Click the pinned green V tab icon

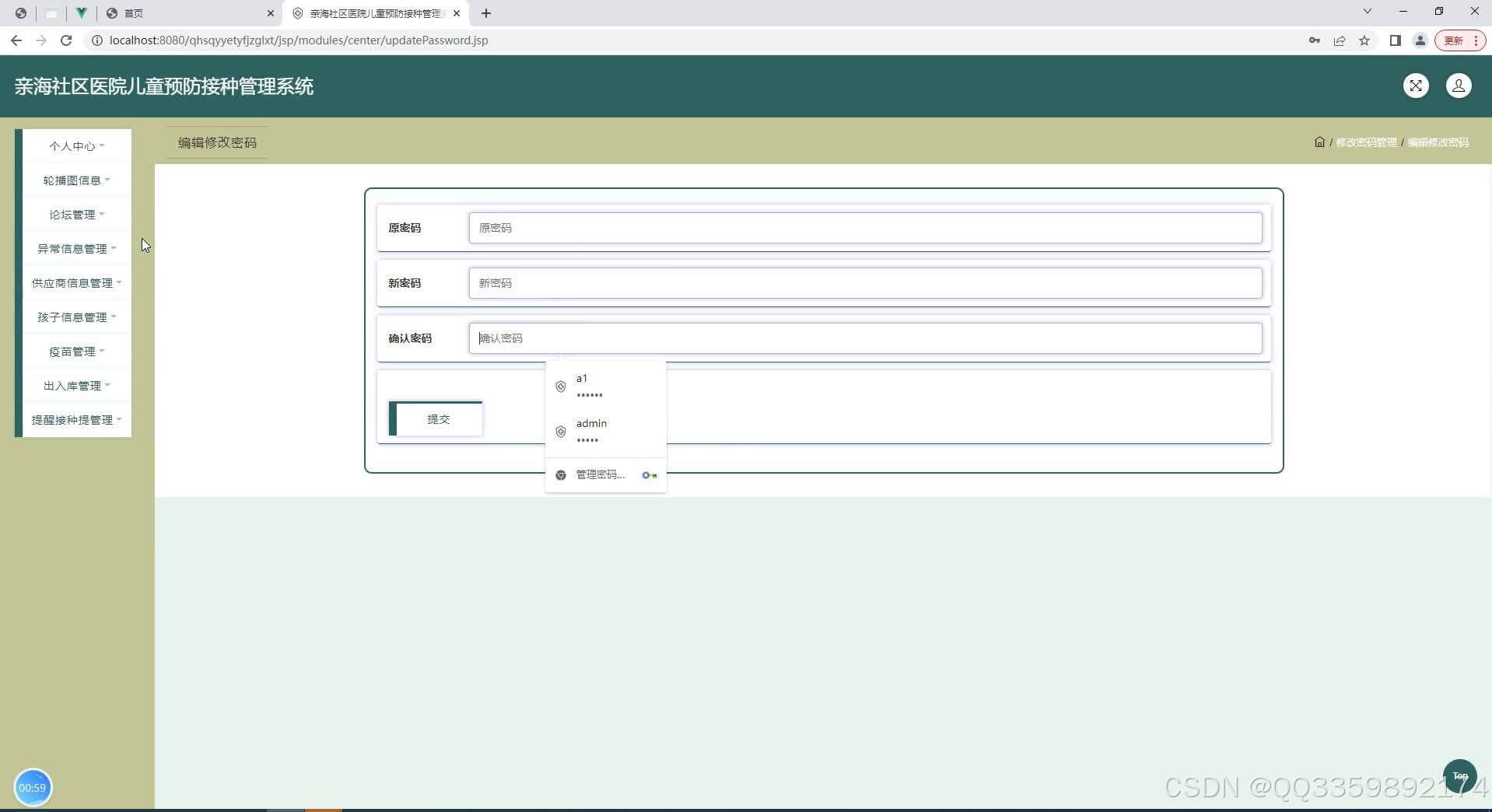(81, 13)
